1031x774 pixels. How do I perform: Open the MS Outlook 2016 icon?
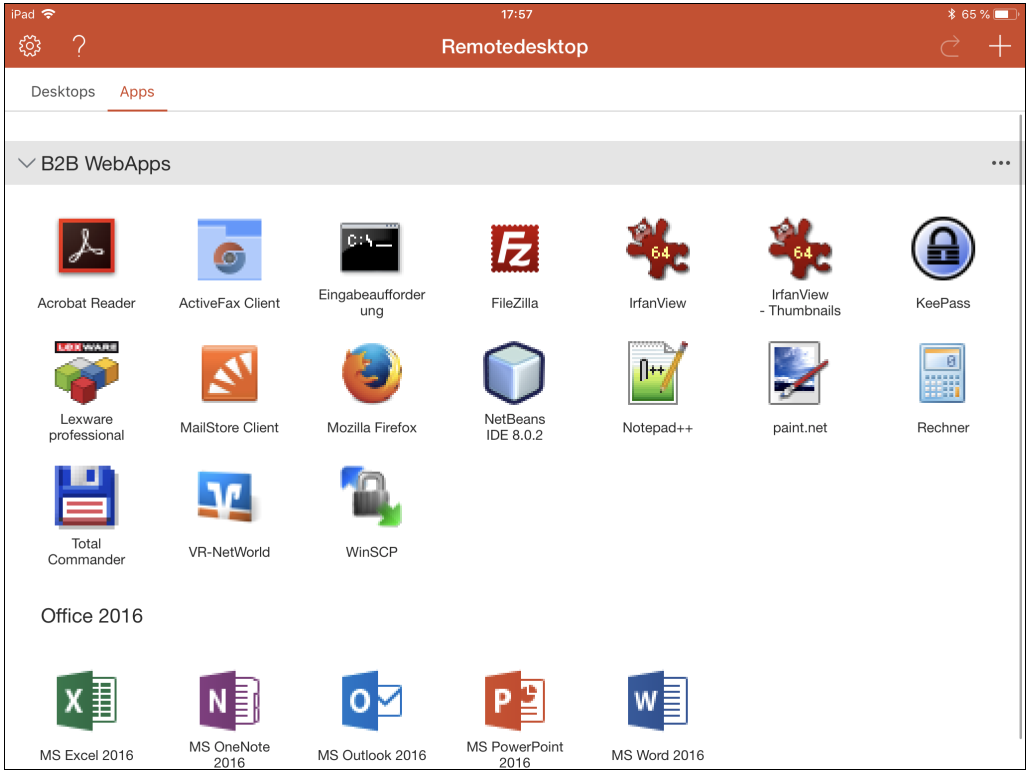tap(372, 700)
